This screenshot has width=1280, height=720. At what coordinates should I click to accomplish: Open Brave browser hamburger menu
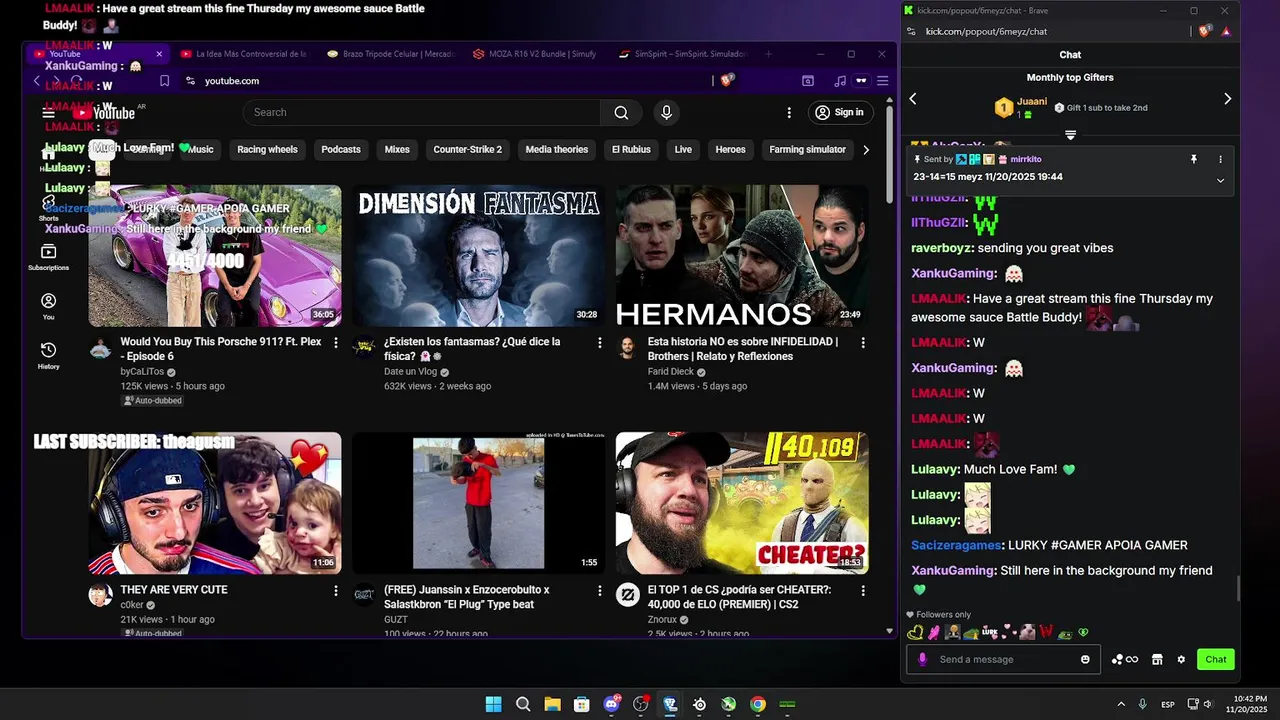pos(883,81)
